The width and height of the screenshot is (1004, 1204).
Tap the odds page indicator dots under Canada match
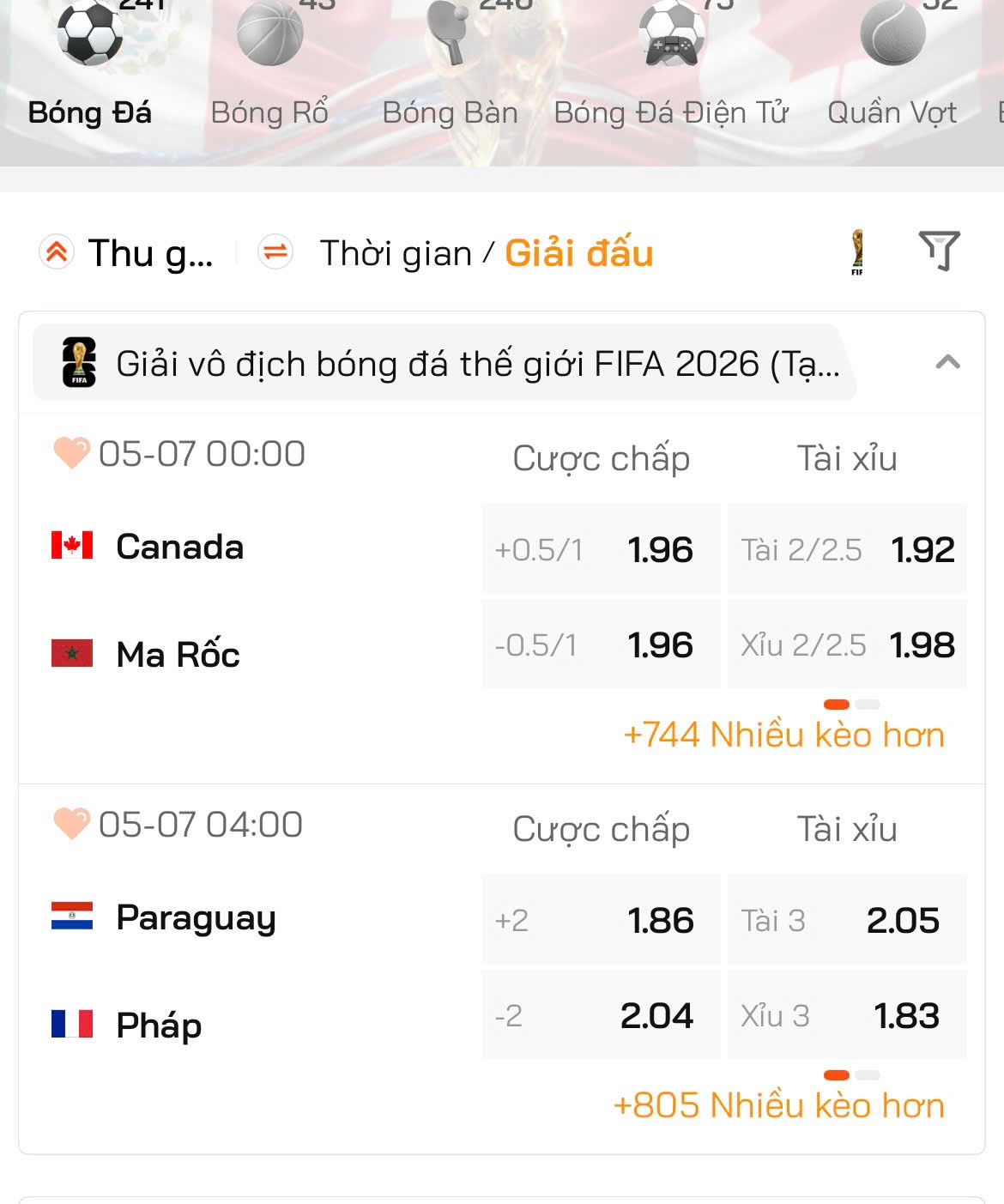click(852, 705)
